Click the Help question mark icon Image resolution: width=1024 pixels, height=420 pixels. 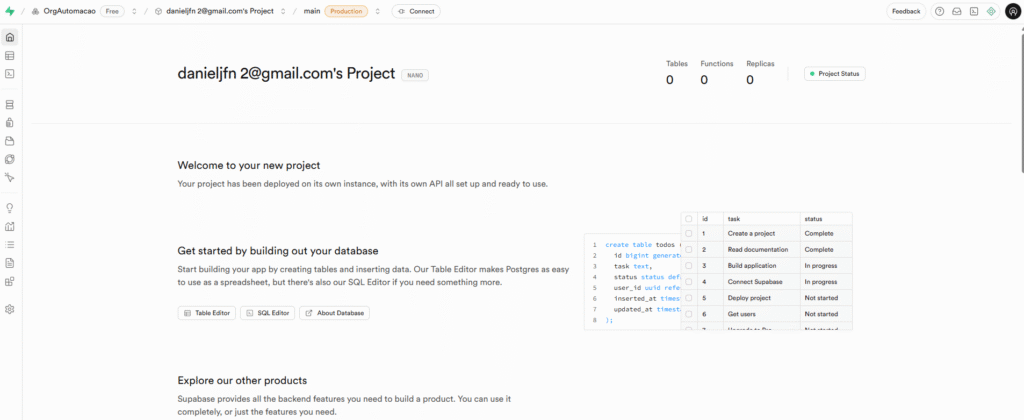tap(939, 11)
